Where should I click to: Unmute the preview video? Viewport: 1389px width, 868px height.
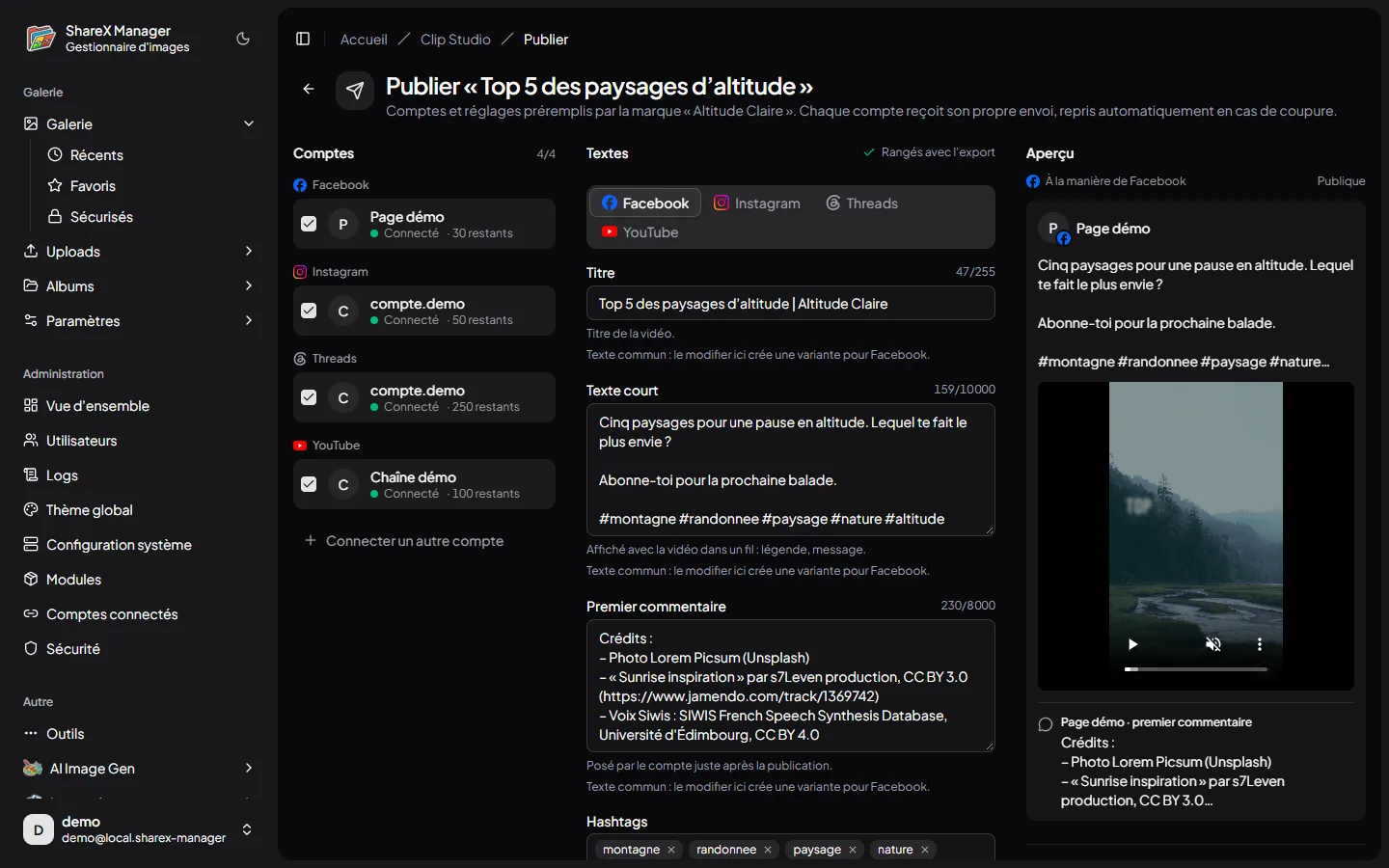1213,644
